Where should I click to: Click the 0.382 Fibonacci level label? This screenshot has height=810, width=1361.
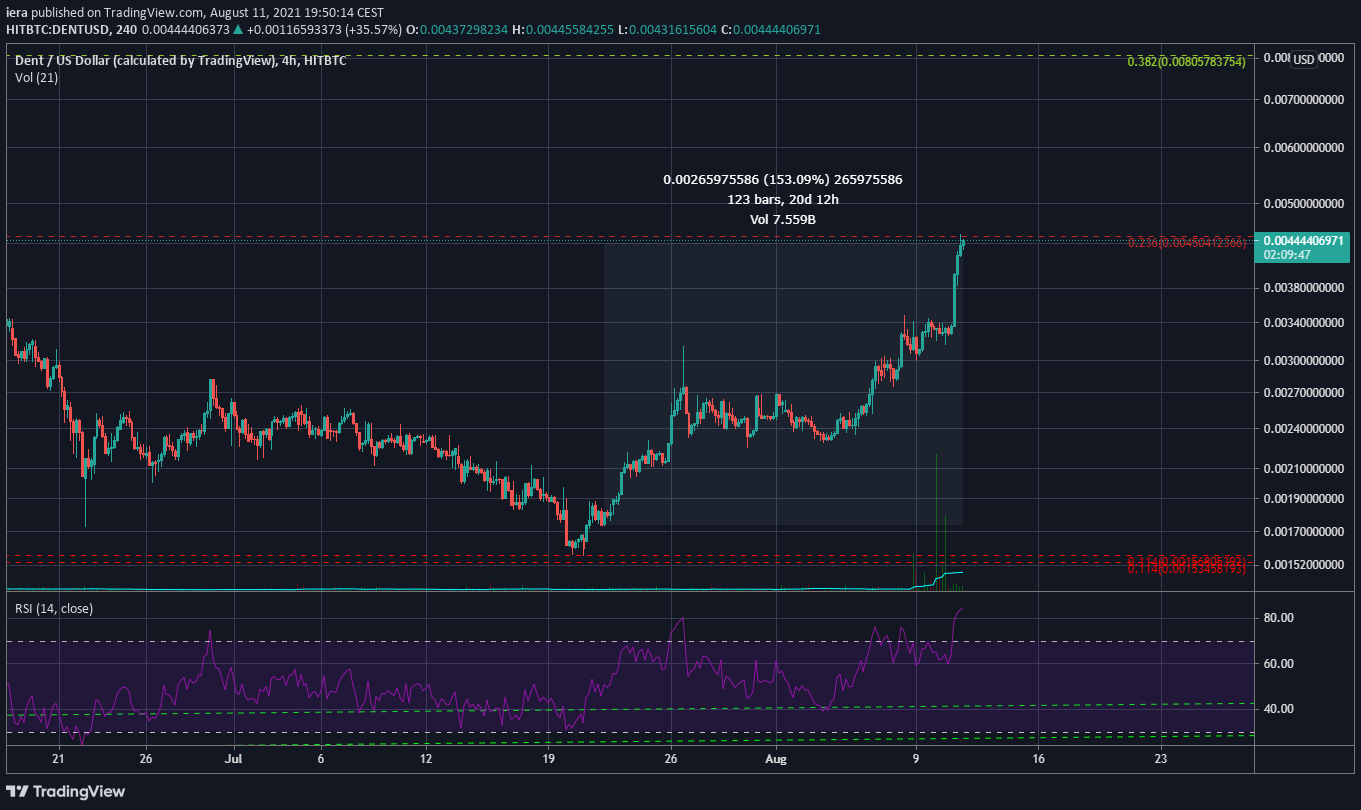pyautogui.click(x=1186, y=61)
